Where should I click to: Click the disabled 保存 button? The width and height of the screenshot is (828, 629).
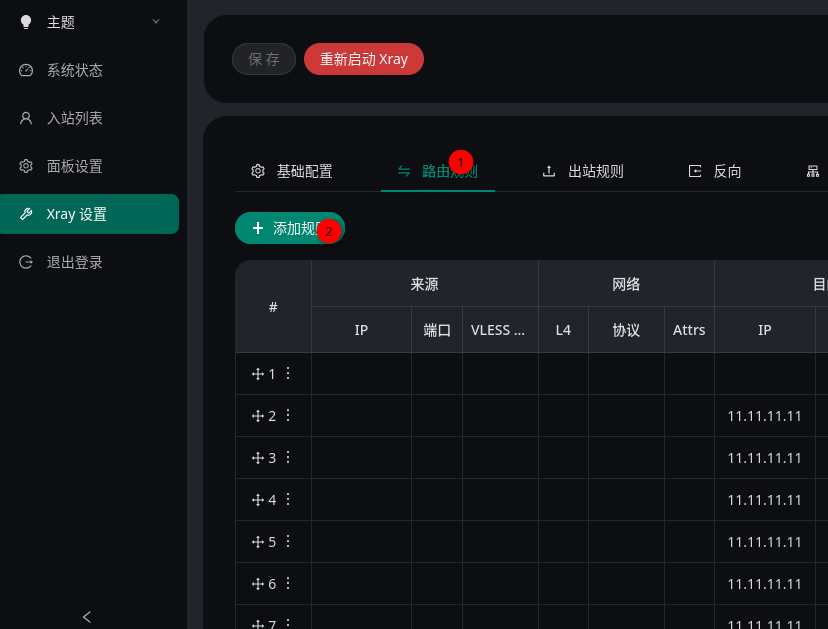pyautogui.click(x=264, y=59)
